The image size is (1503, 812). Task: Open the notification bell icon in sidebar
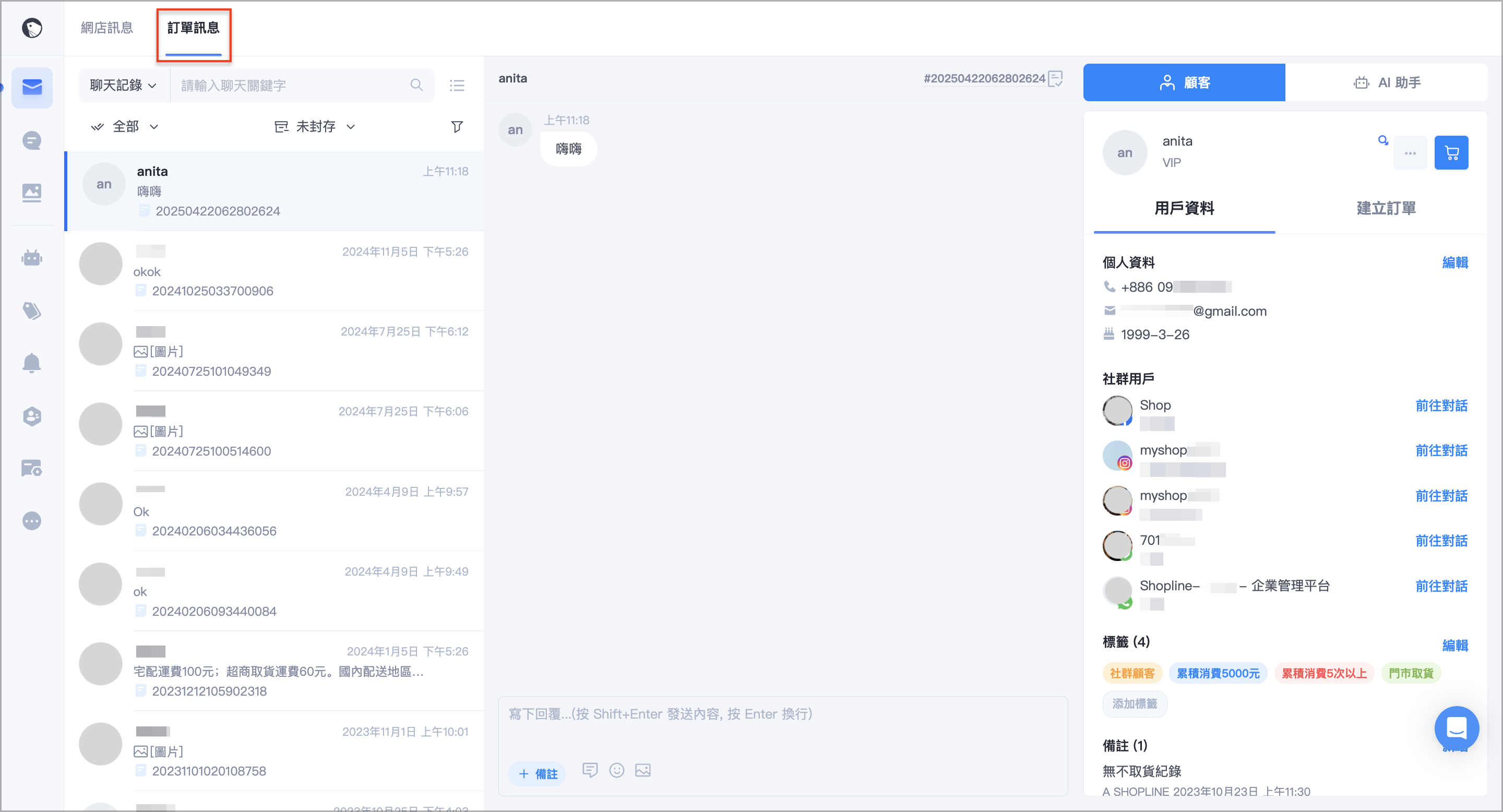[x=32, y=363]
